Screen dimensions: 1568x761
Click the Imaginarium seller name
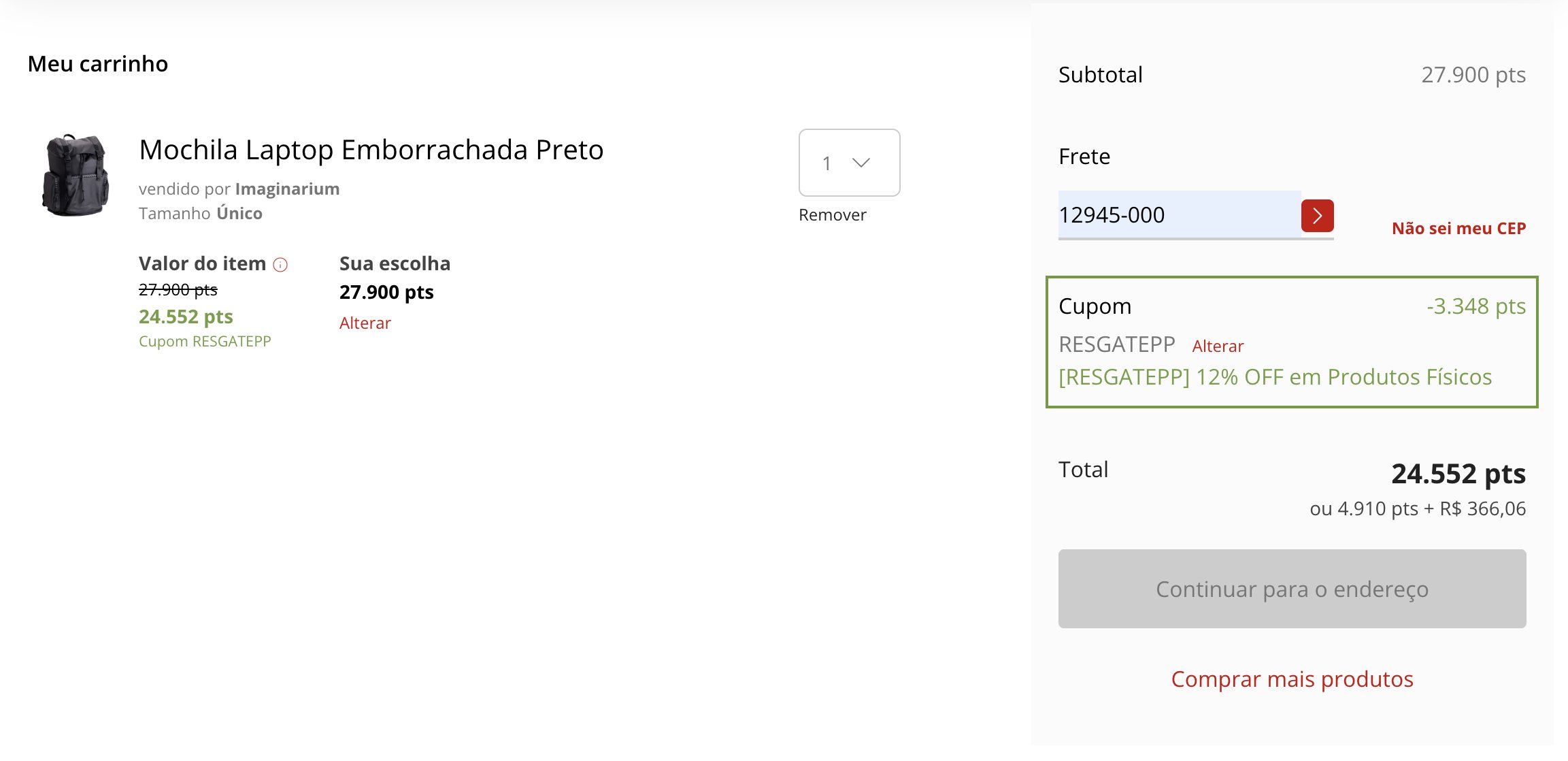tap(287, 189)
